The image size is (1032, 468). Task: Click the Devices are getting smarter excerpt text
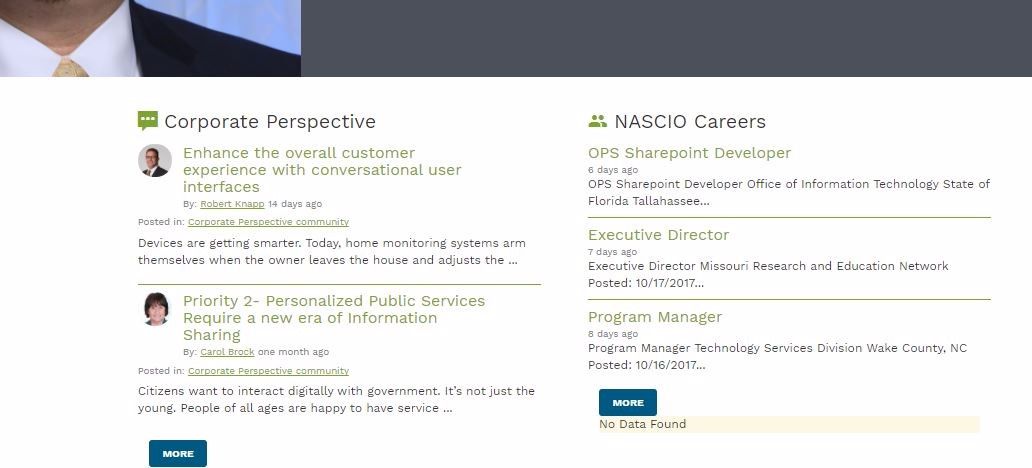pos(332,251)
